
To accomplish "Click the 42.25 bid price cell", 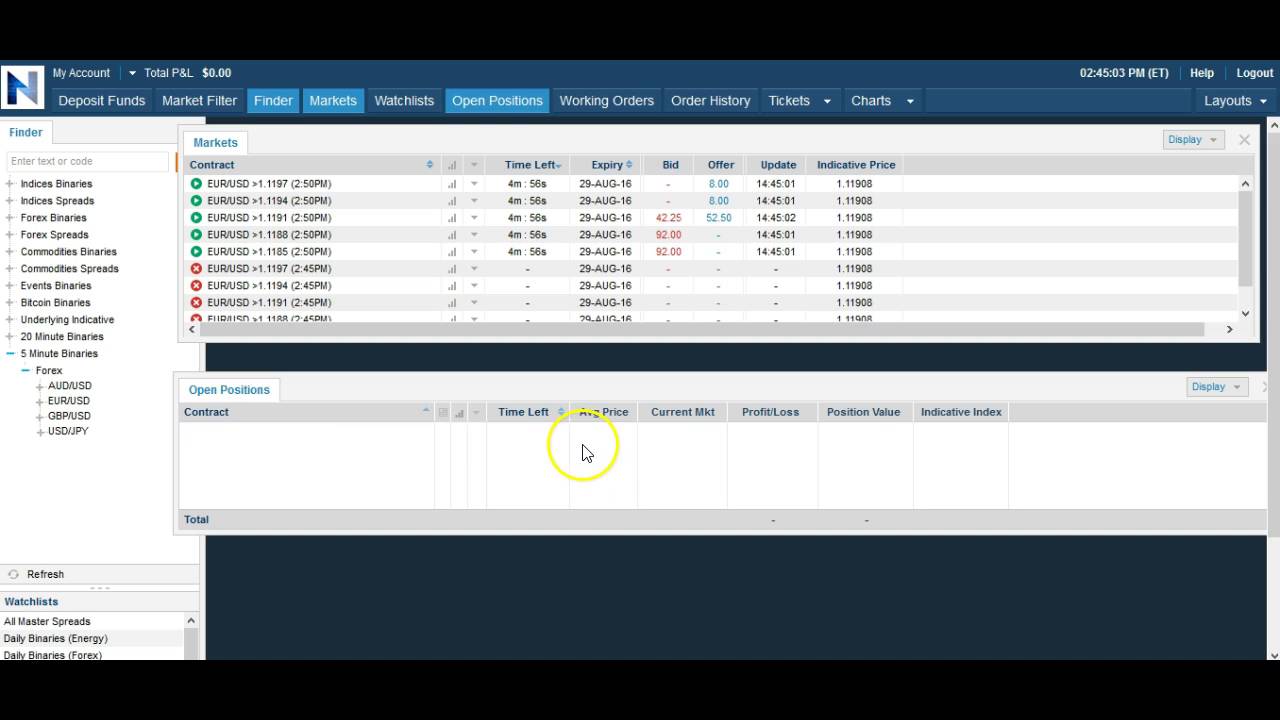I will coord(668,218).
